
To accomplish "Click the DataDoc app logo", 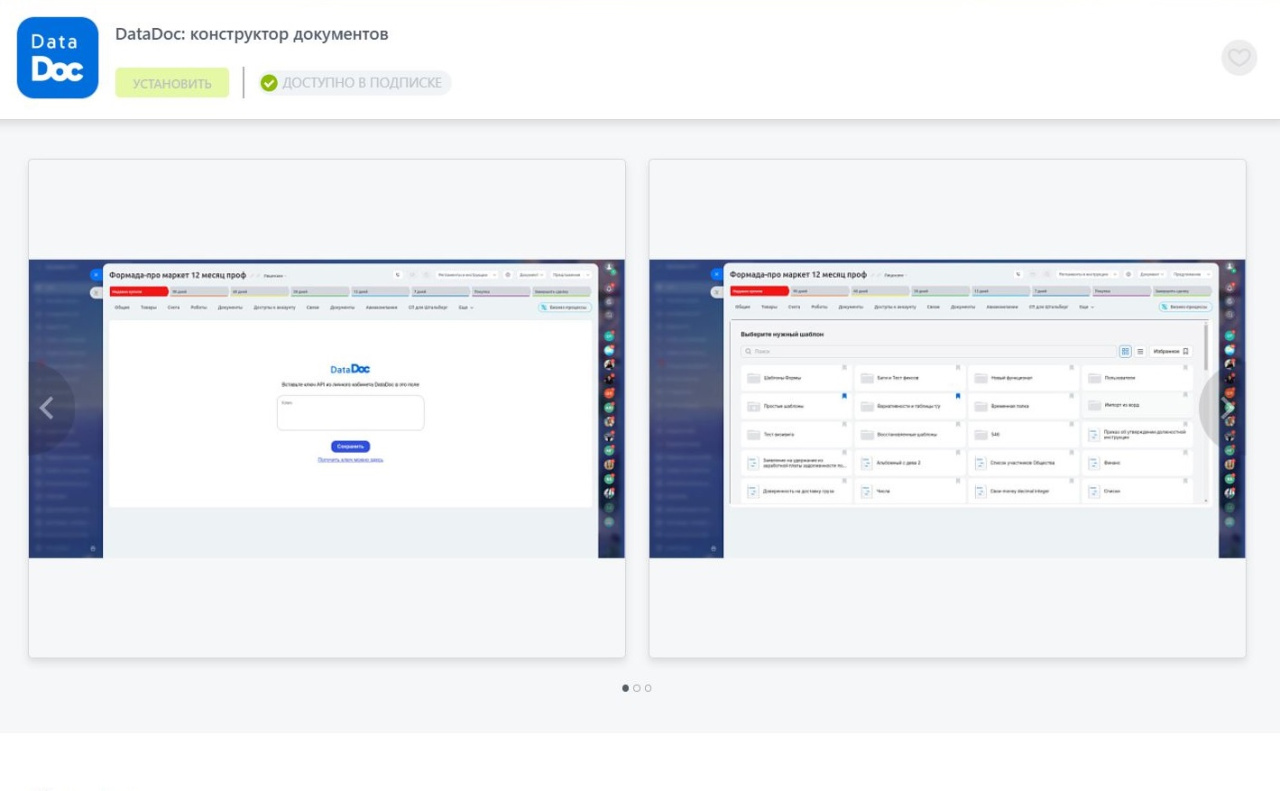I will [x=58, y=58].
